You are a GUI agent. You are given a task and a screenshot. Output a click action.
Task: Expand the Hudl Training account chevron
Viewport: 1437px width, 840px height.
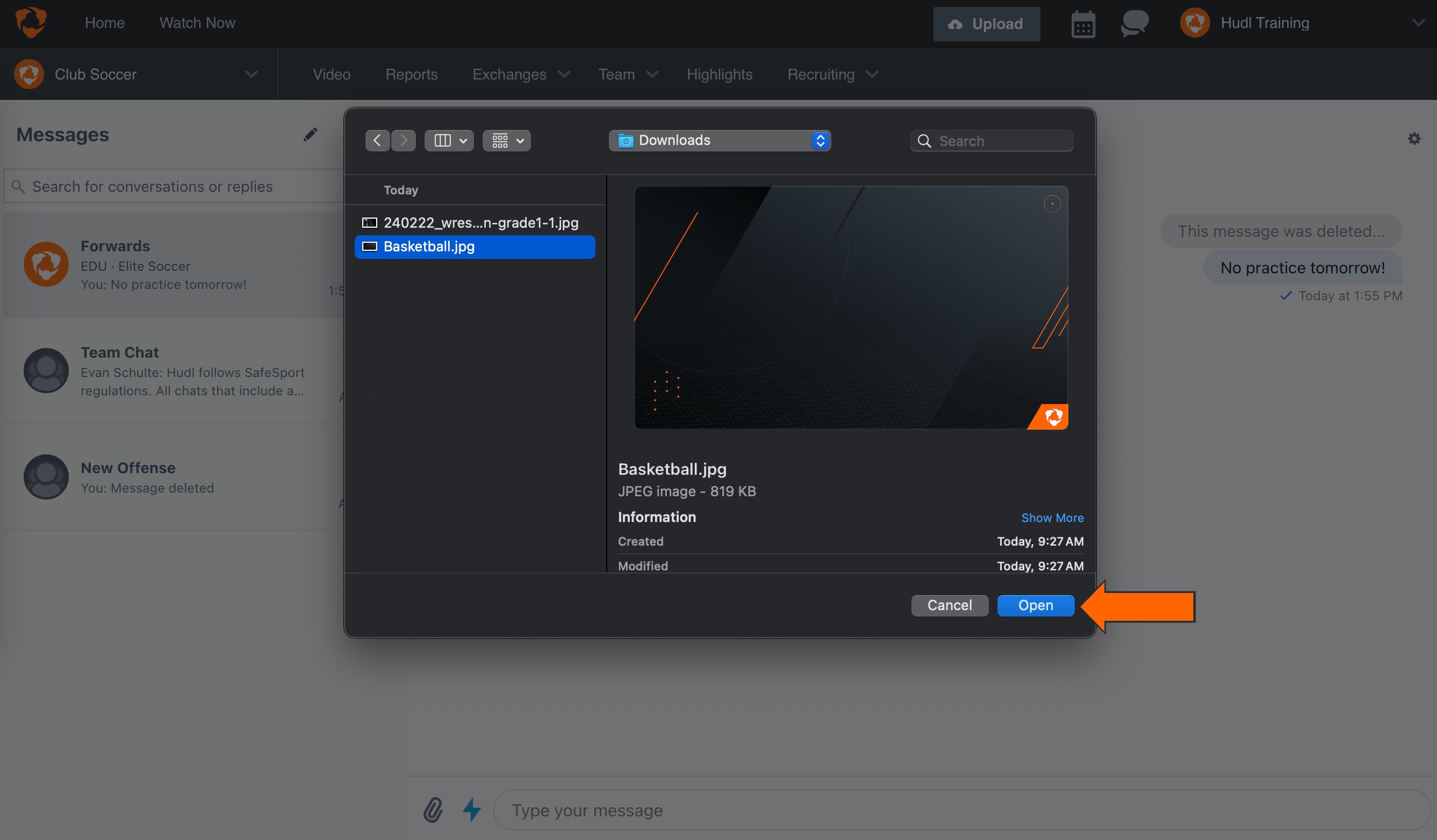point(1418,23)
